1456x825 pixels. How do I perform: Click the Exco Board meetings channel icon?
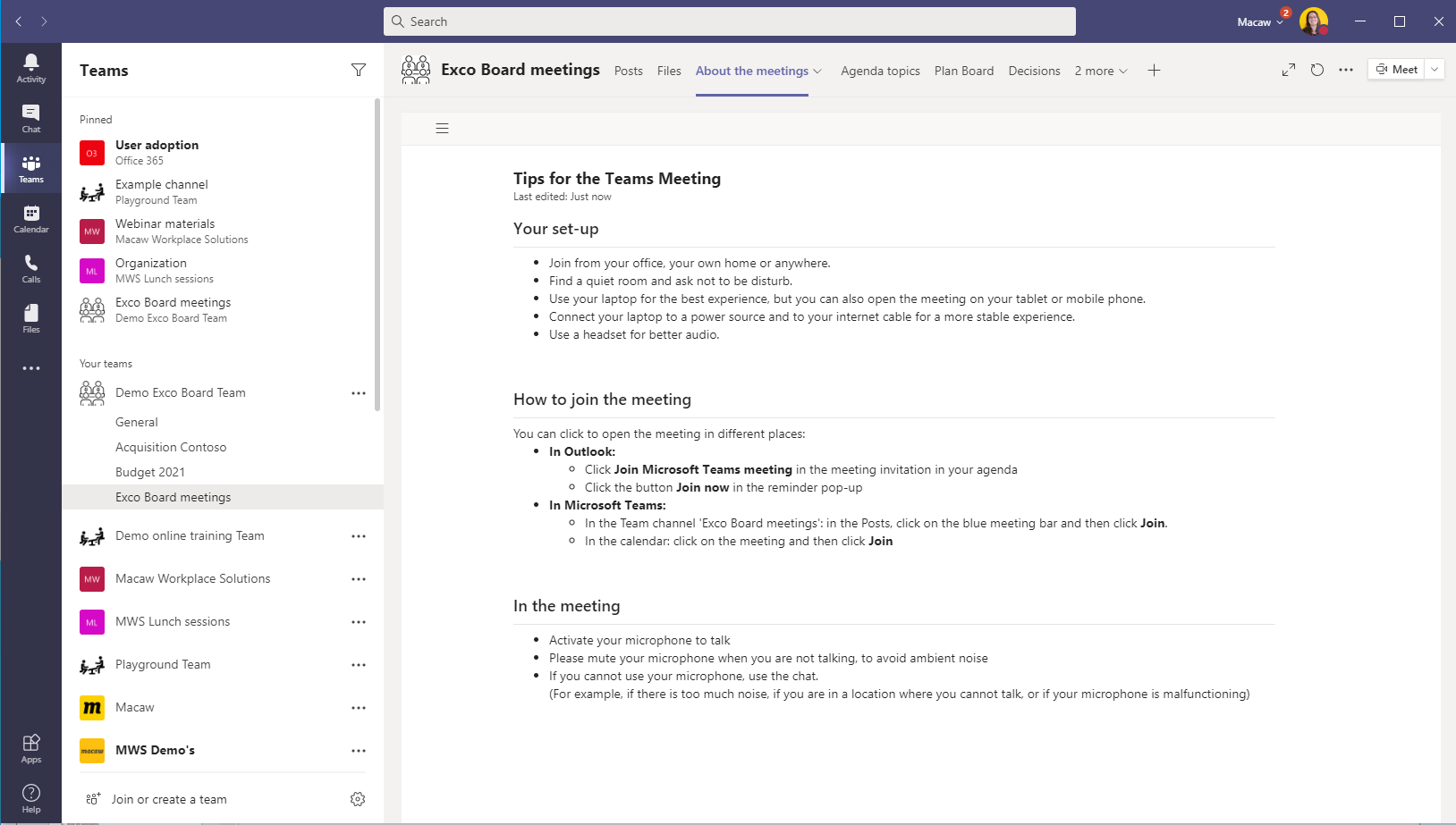click(x=416, y=70)
